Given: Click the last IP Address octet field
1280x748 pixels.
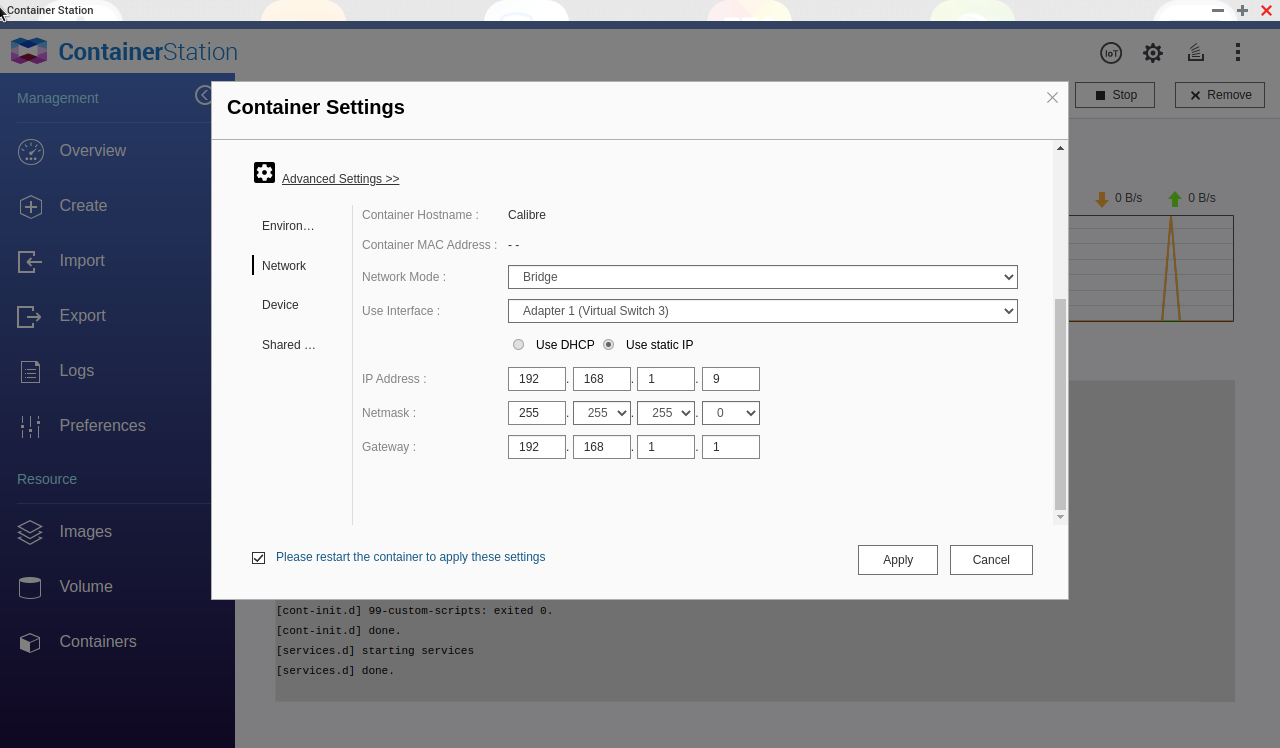Looking at the screenshot, I should pyautogui.click(x=730, y=379).
